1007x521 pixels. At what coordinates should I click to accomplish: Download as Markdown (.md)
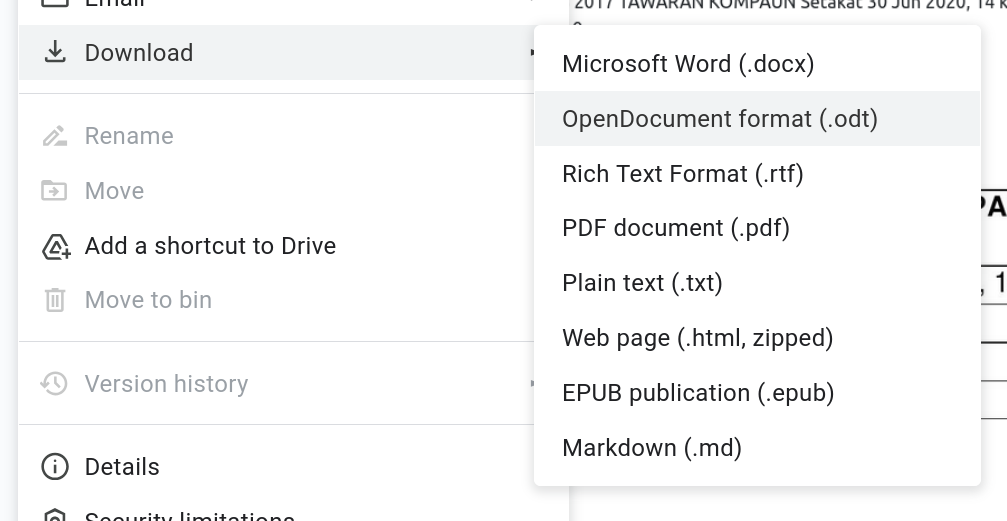[x=652, y=448]
